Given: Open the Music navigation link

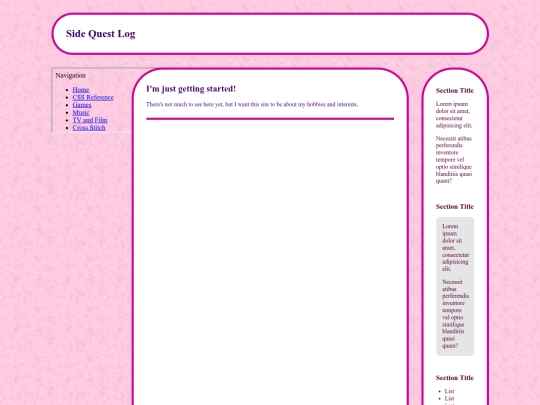Looking at the screenshot, I should (x=81, y=113).
